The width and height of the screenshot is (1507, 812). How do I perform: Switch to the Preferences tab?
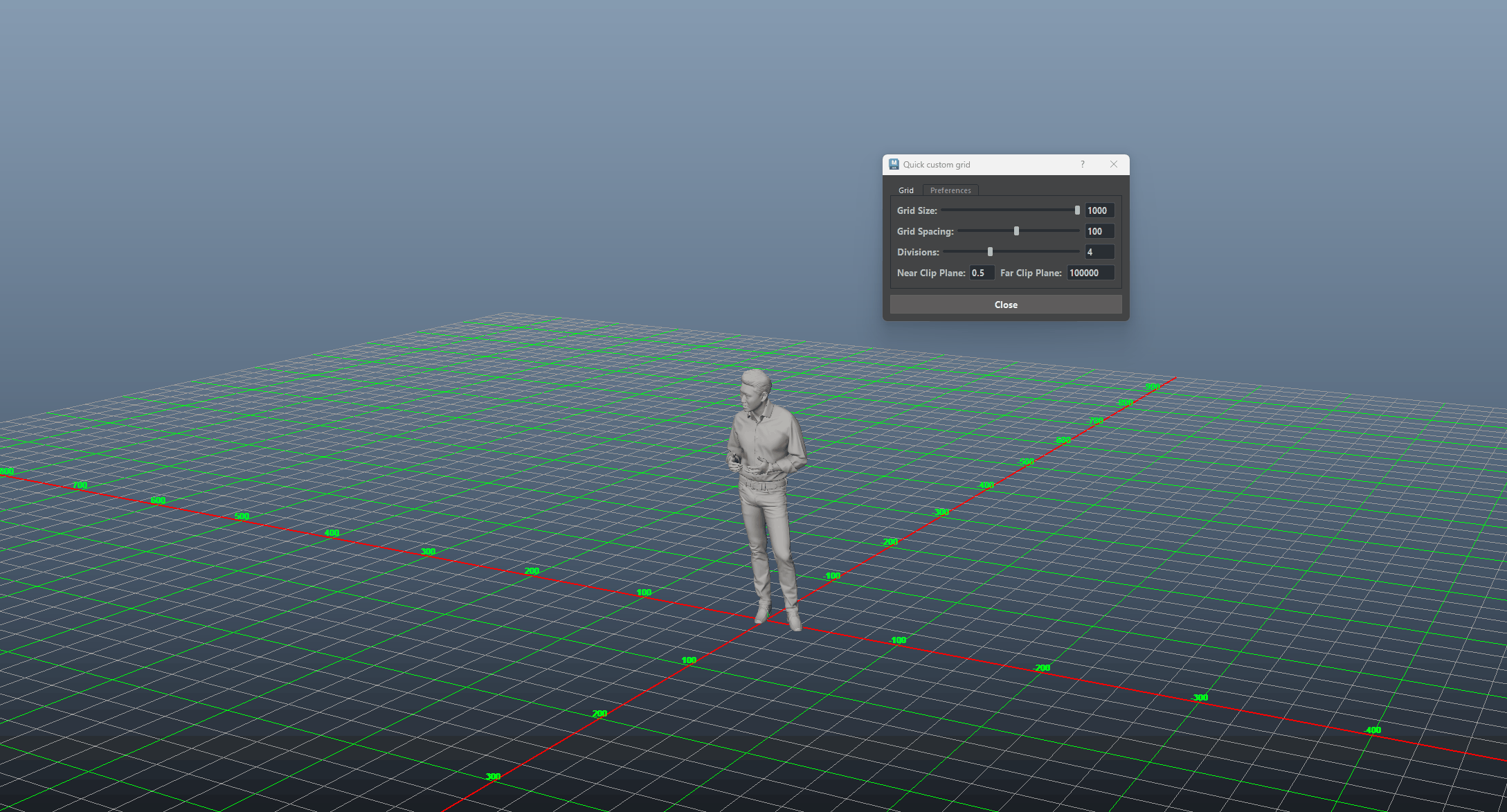coord(950,190)
